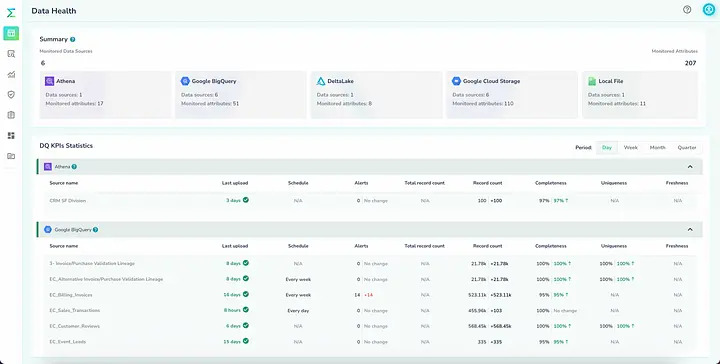Click the Google BigQuery section info icon

pos(96,230)
